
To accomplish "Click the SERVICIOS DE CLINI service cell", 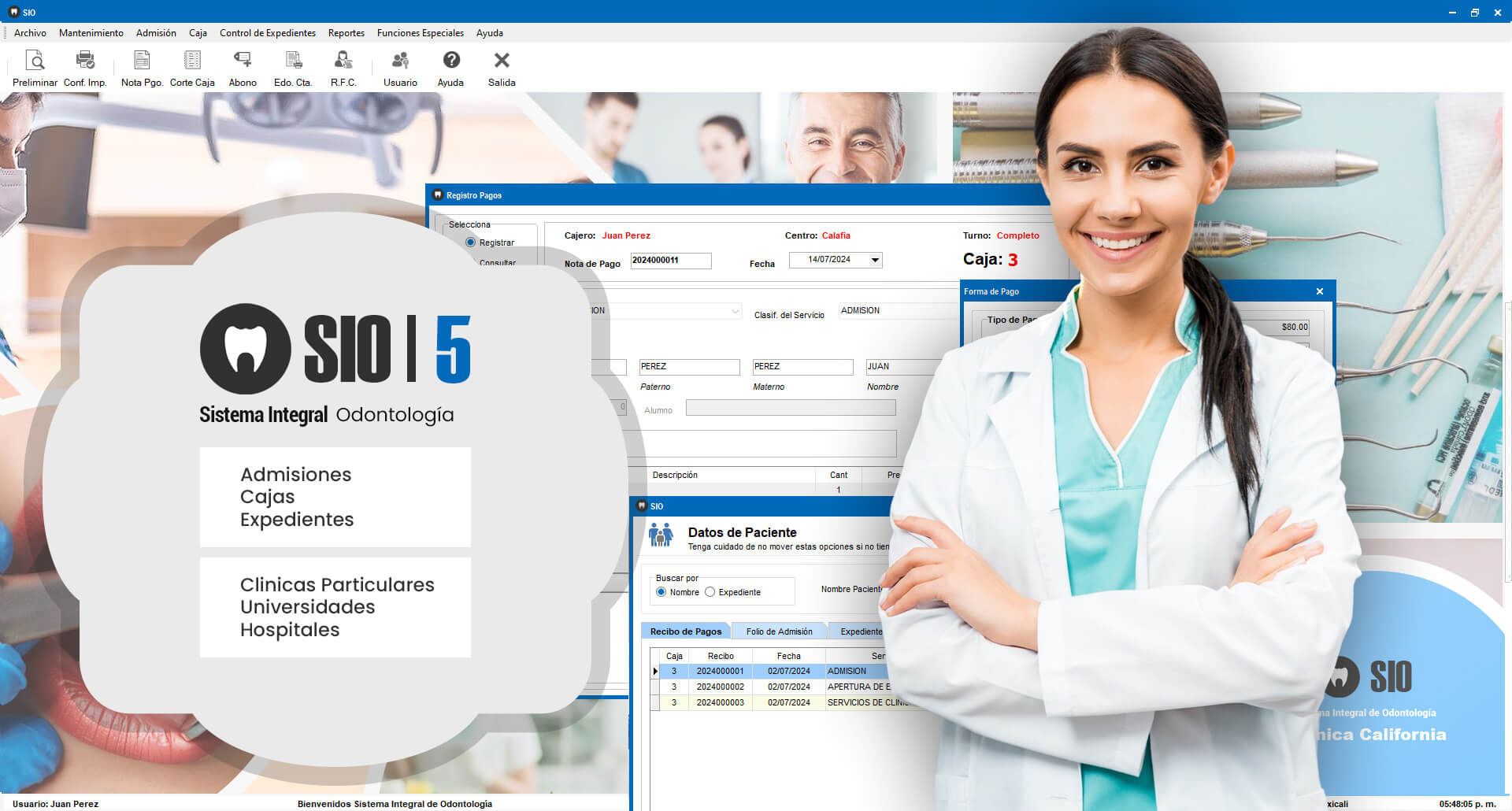I will click(x=866, y=702).
